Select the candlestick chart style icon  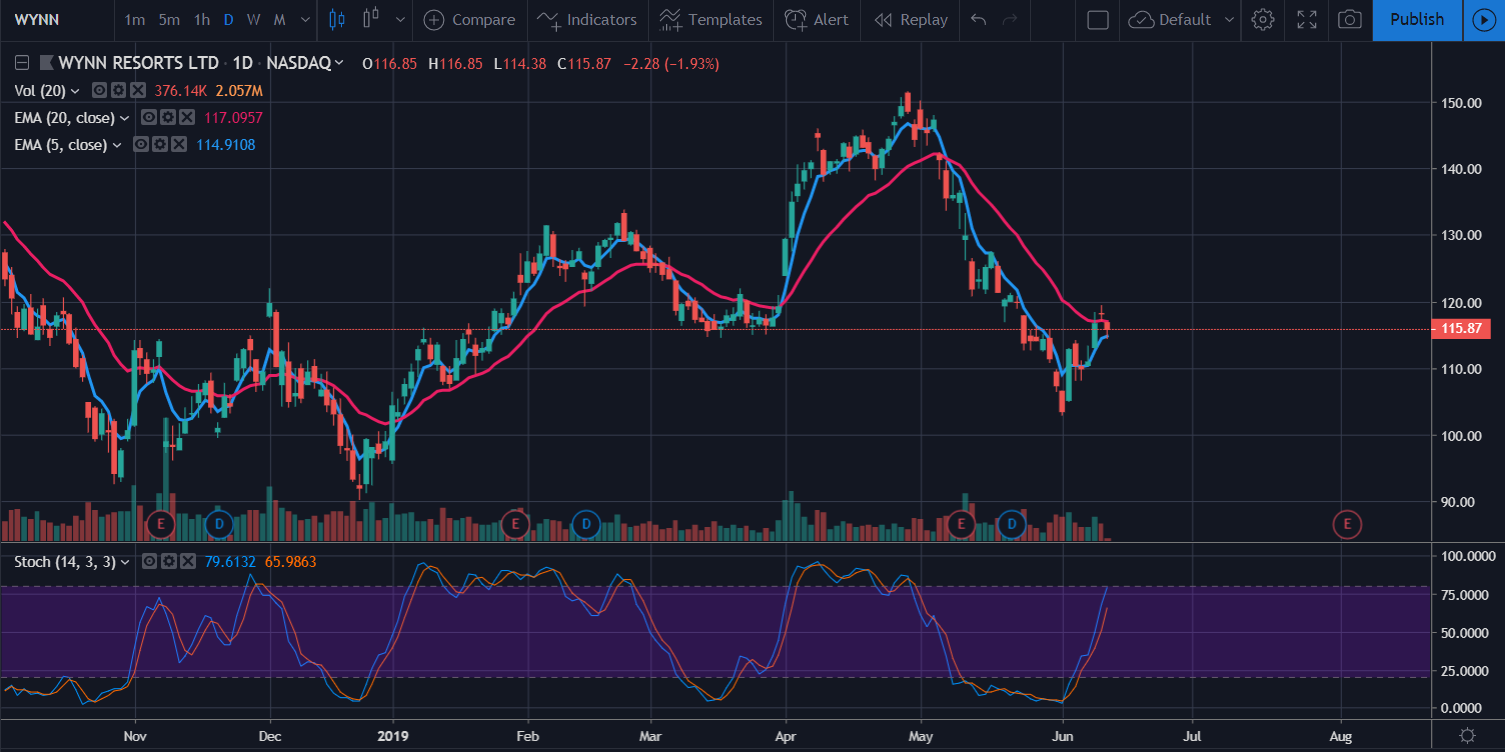click(x=336, y=19)
